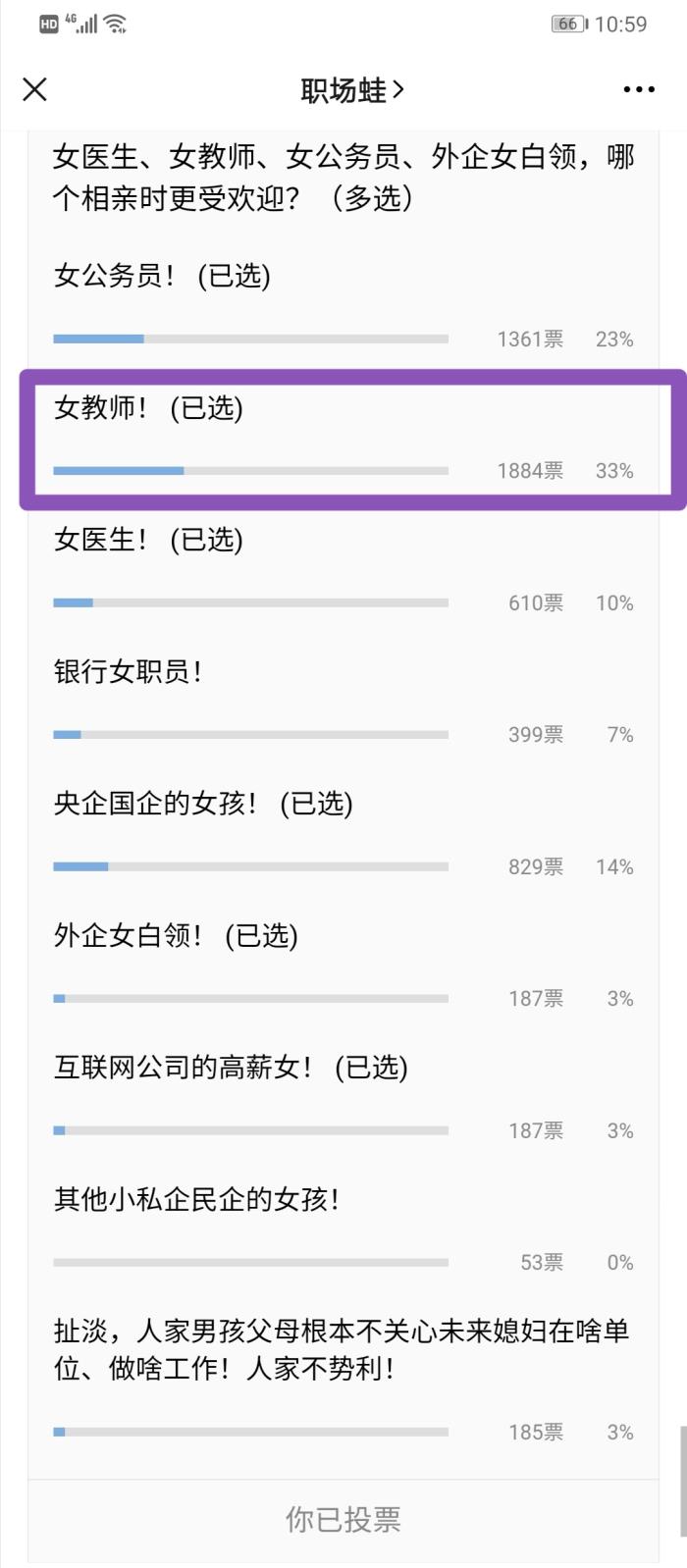
Task: Choose the 扯淡 not-snobbish poll option
Action: point(341,1349)
